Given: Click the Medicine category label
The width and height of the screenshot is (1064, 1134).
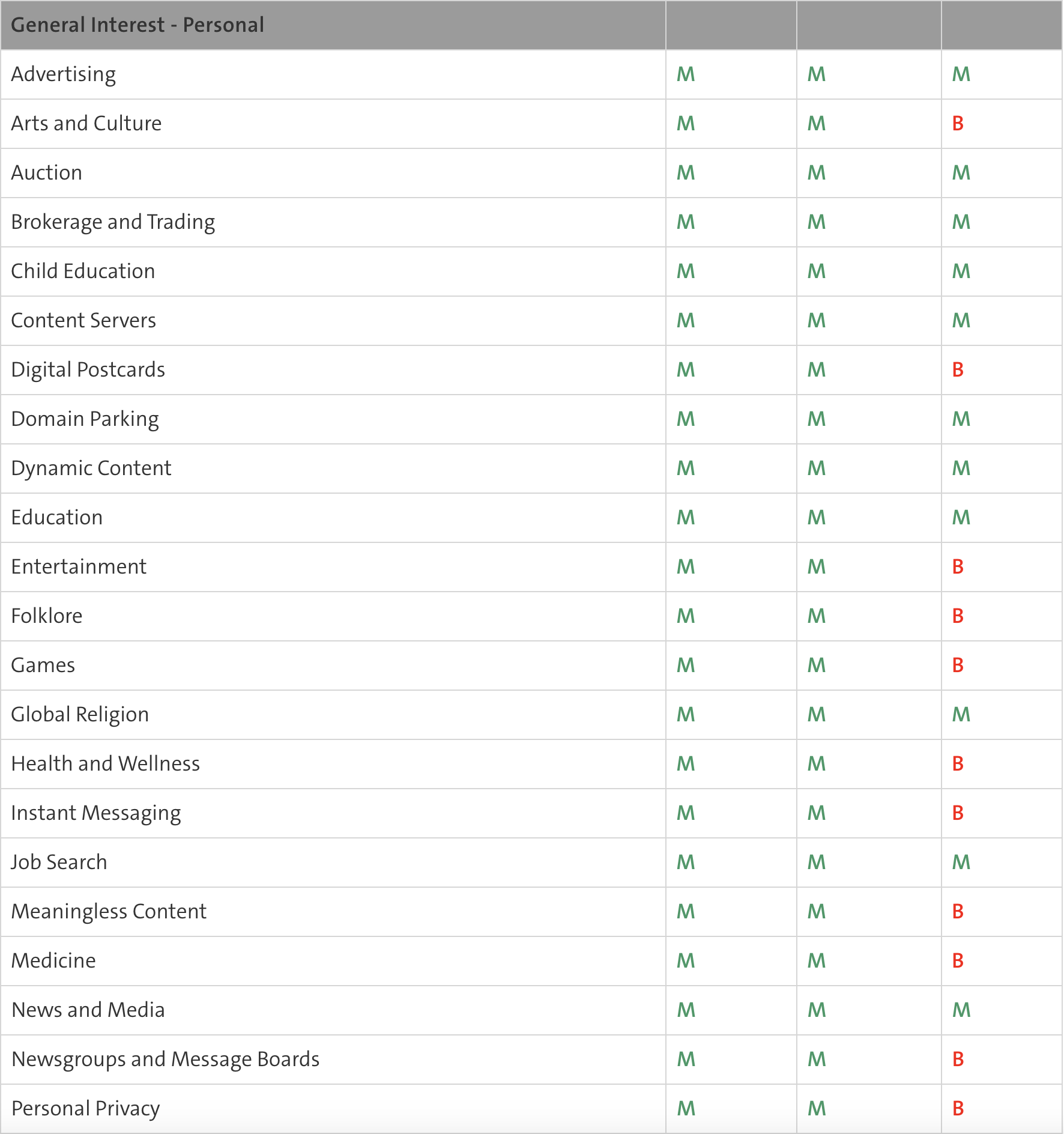Looking at the screenshot, I should [x=53, y=961].
